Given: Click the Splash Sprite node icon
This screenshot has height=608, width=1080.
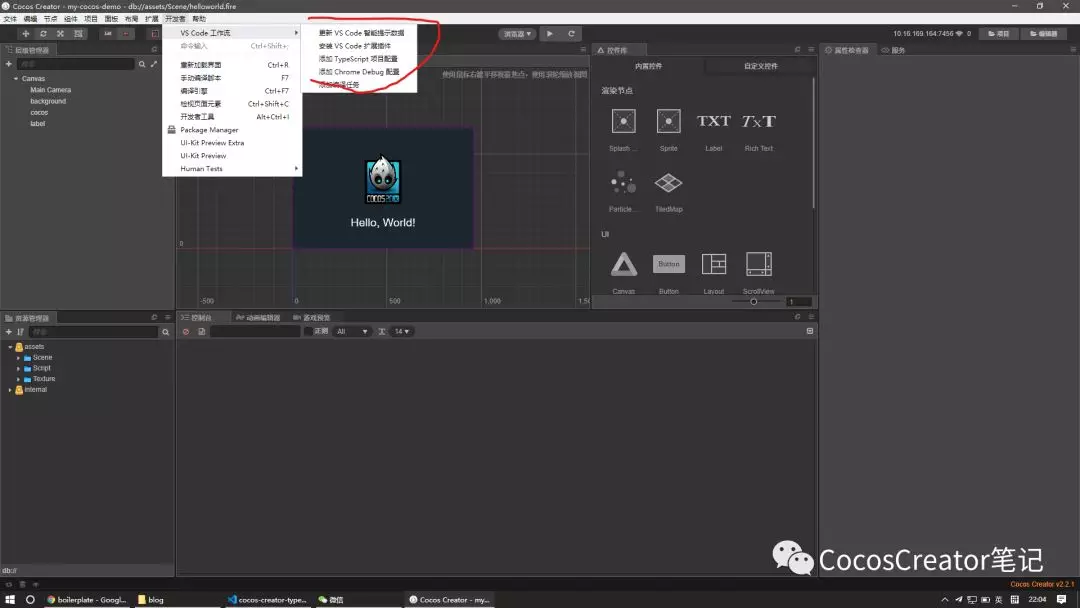Looking at the screenshot, I should (x=623, y=121).
